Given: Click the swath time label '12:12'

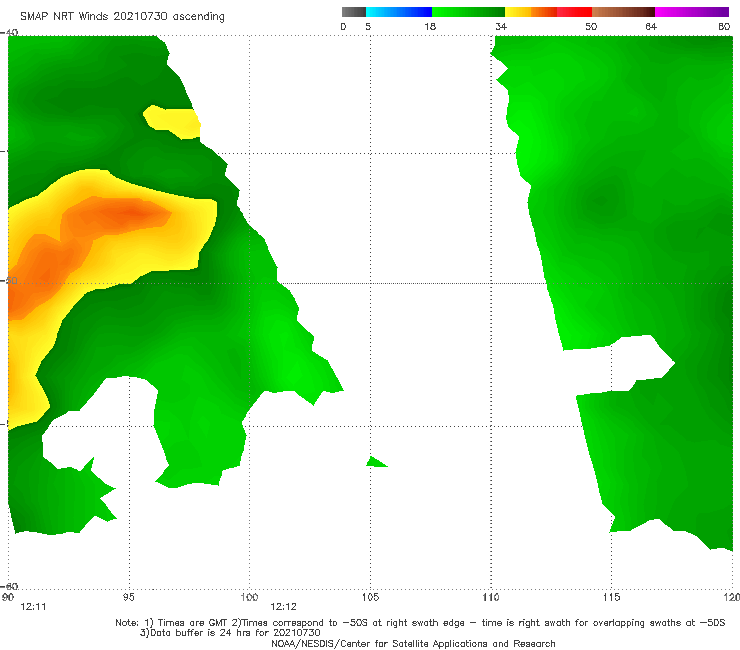Looking at the screenshot, I should click(284, 607).
